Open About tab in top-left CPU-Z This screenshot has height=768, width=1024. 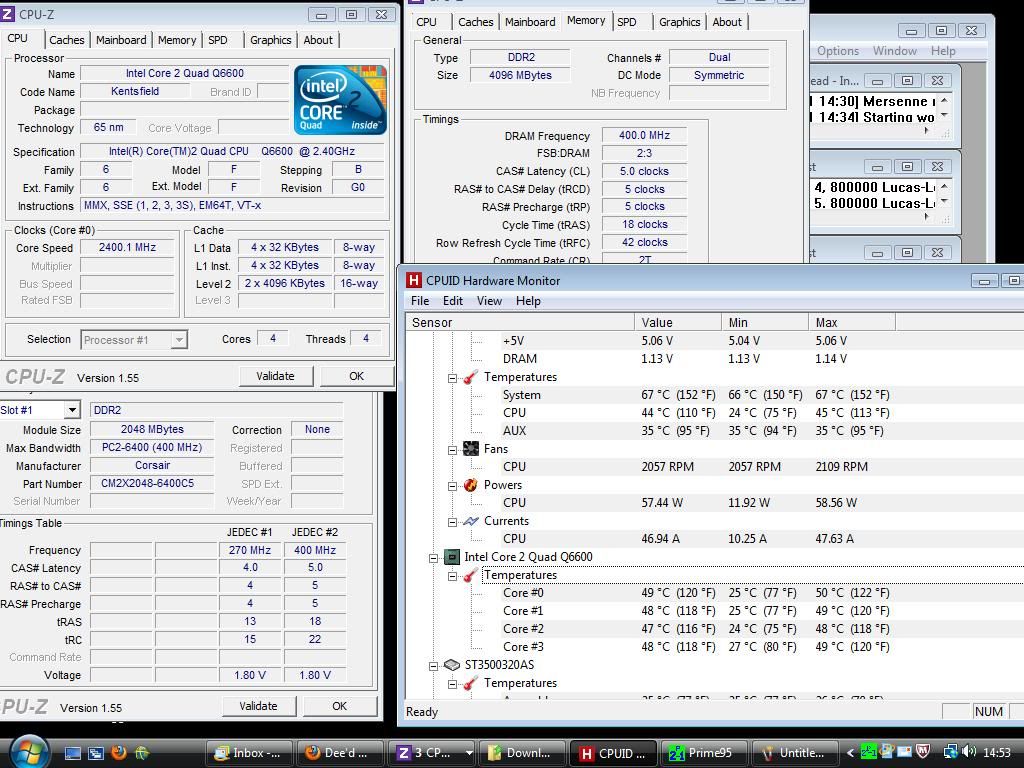point(318,40)
